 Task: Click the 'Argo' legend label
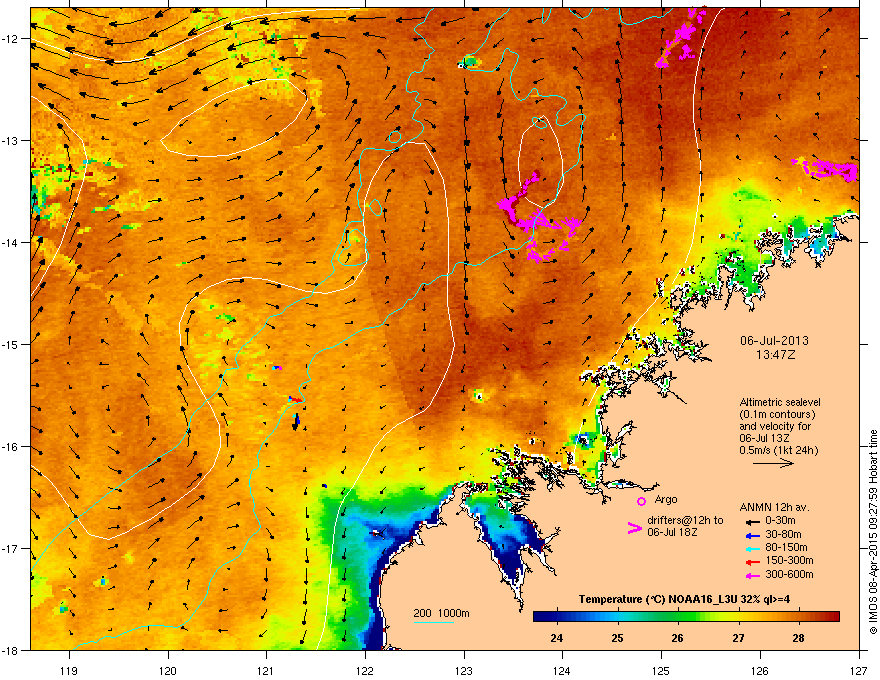point(666,499)
